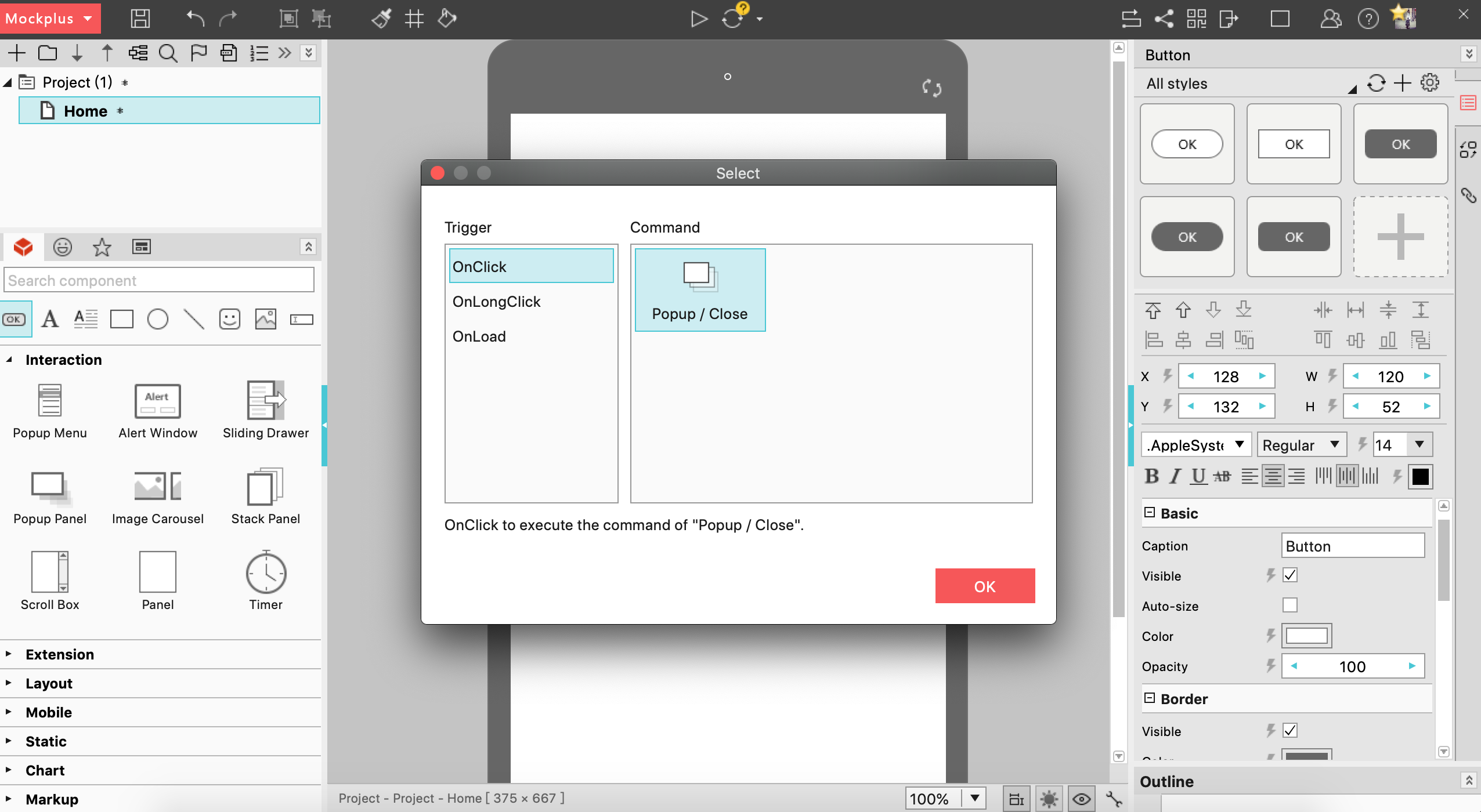This screenshot has height=812, width=1481.
Task: Click the QR code icon
Action: coord(1197,19)
